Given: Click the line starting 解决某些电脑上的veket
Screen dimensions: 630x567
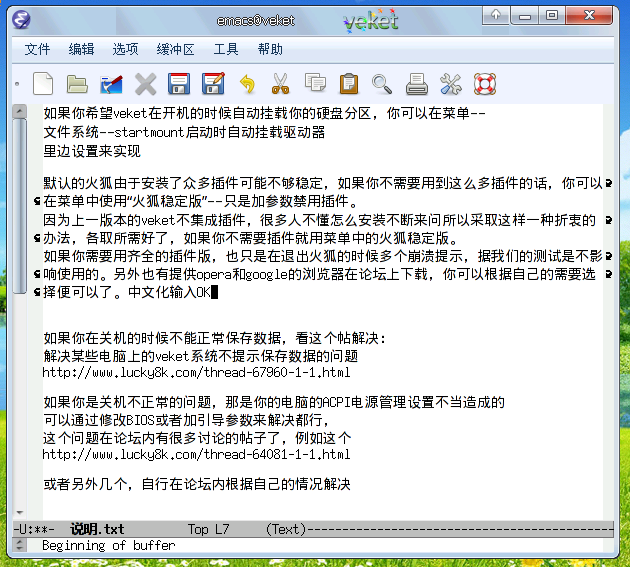Looking at the screenshot, I should [200, 356].
